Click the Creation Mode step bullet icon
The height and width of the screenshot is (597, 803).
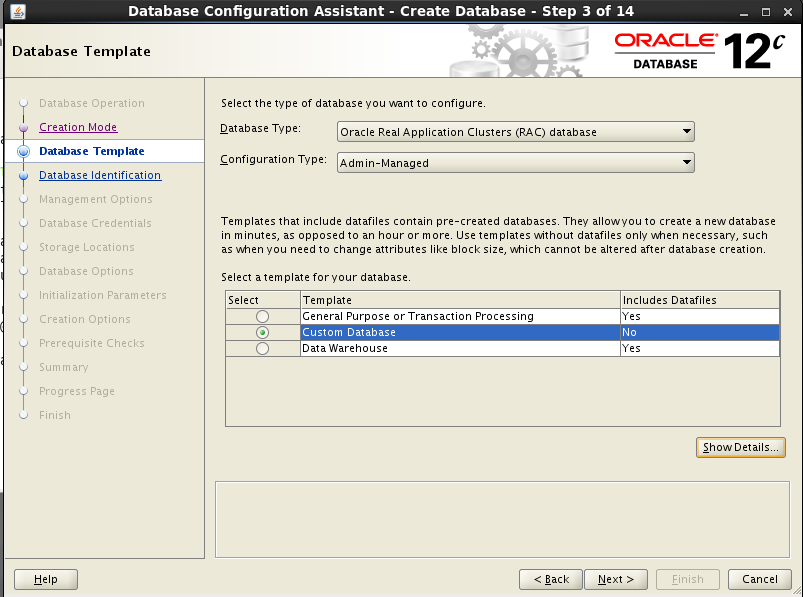pyautogui.click(x=23, y=127)
